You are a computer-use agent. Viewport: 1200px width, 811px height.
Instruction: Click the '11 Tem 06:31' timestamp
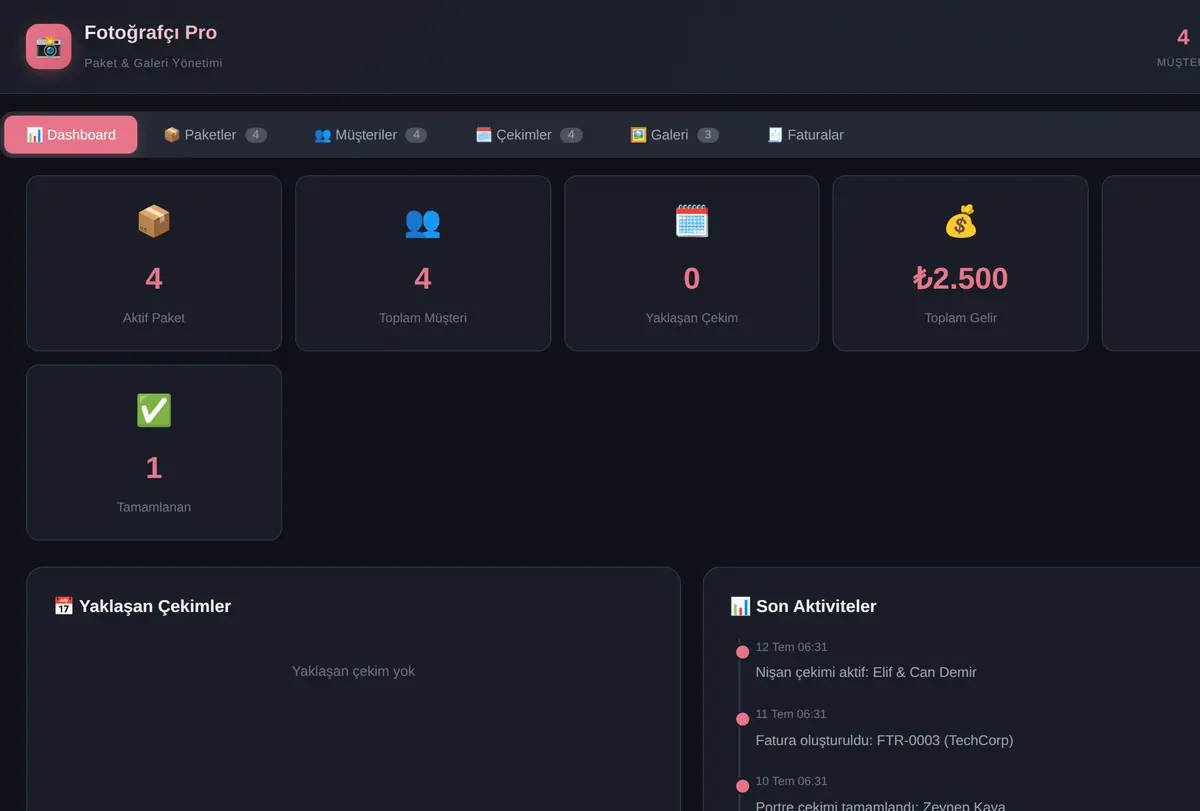(791, 714)
